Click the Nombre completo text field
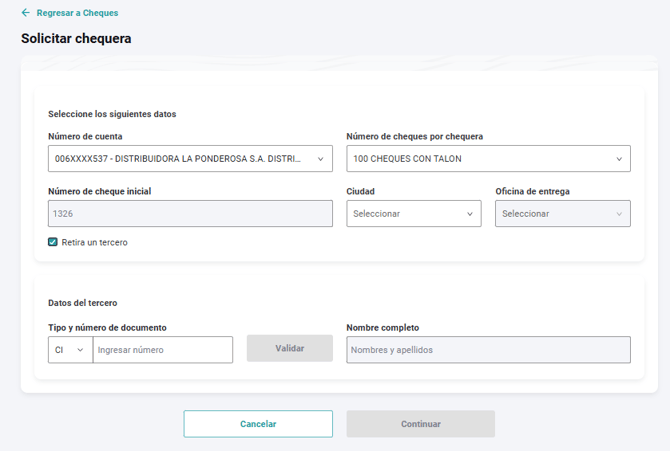 488,350
